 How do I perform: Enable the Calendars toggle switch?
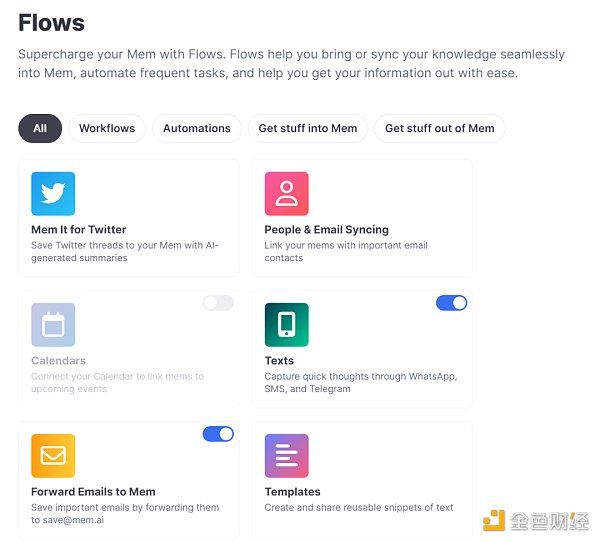(218, 303)
